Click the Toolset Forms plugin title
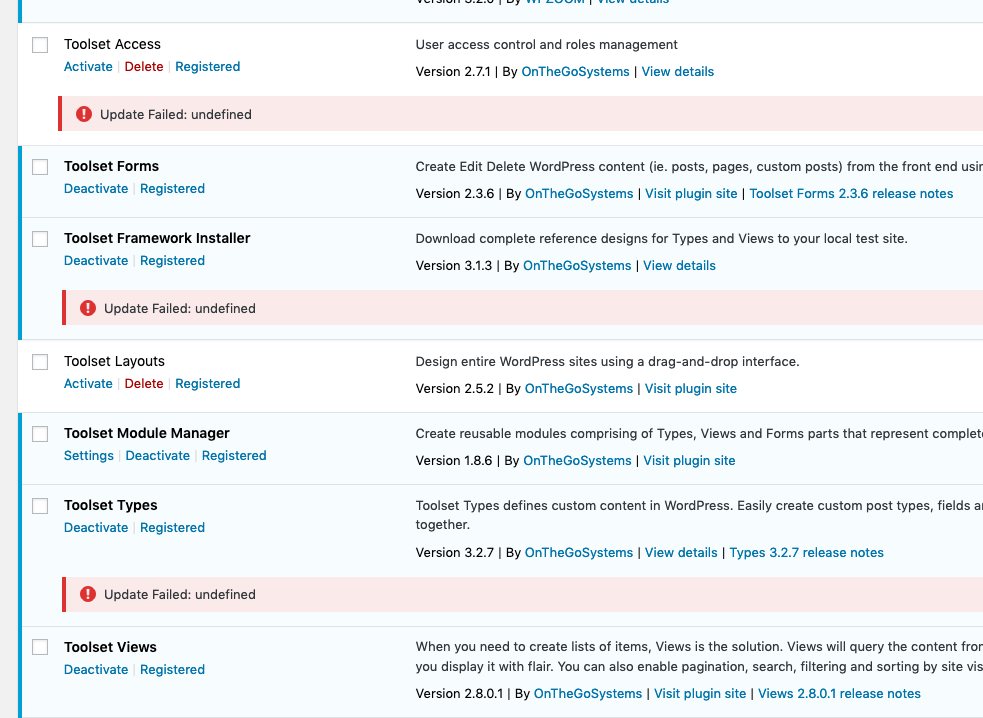 tap(112, 167)
